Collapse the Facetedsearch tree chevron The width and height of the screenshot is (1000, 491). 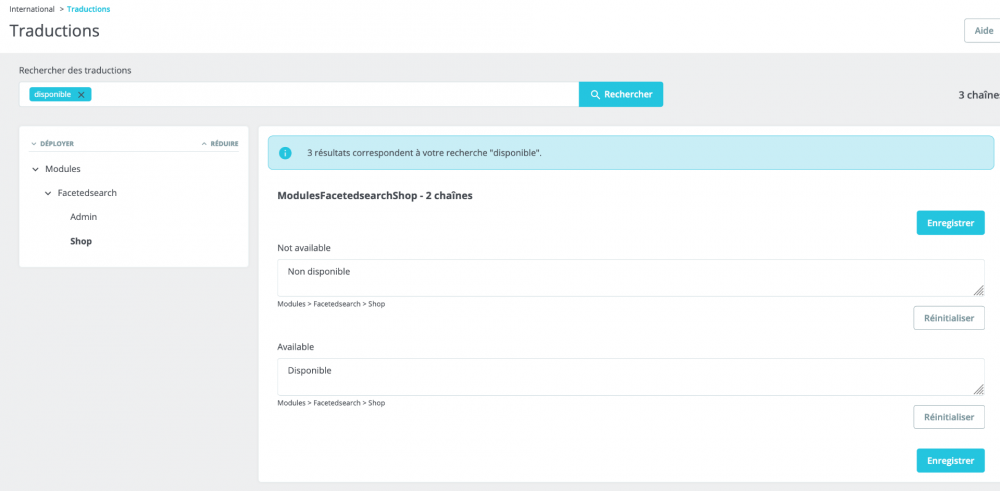point(48,193)
